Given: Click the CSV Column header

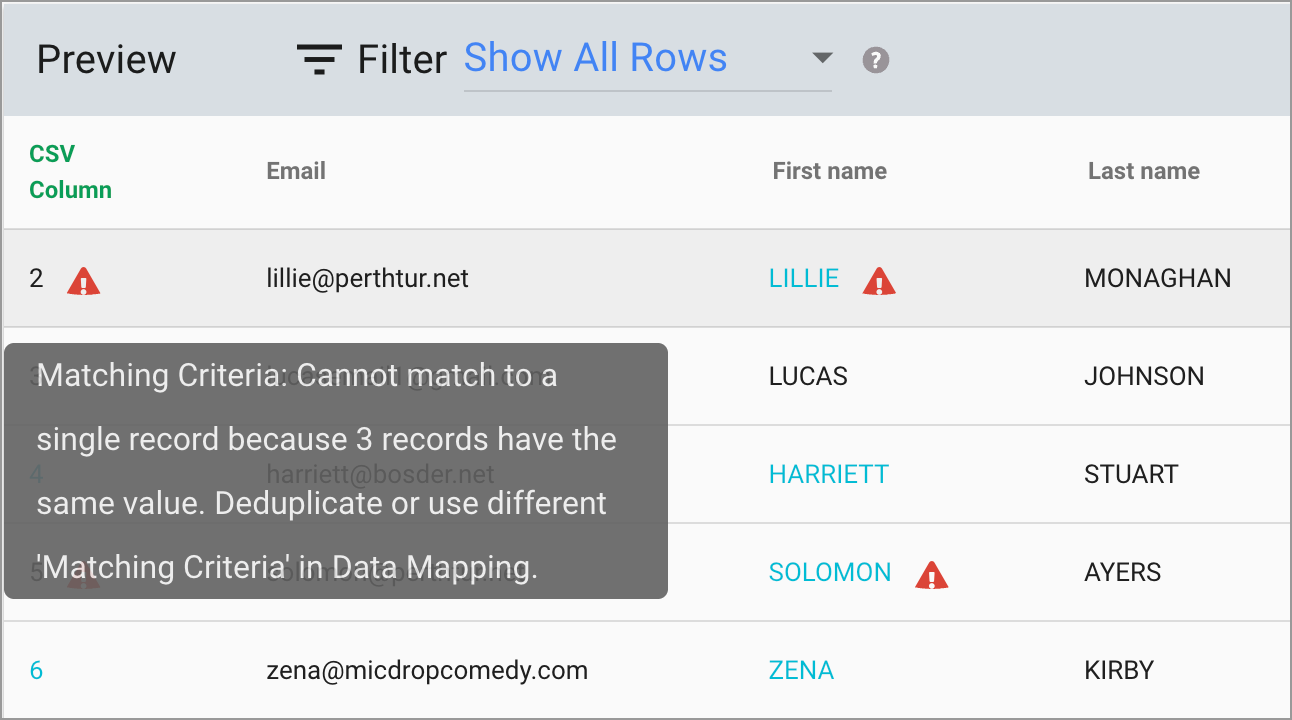Looking at the screenshot, I should pos(70,171).
